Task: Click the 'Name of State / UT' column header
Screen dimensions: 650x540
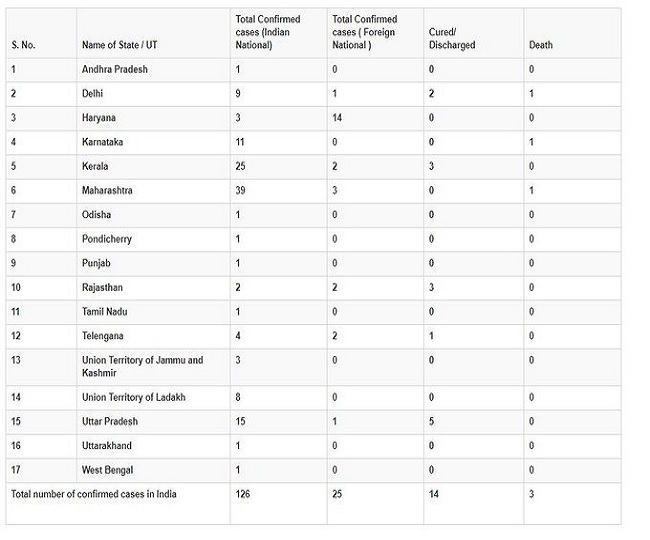Action: (119, 45)
